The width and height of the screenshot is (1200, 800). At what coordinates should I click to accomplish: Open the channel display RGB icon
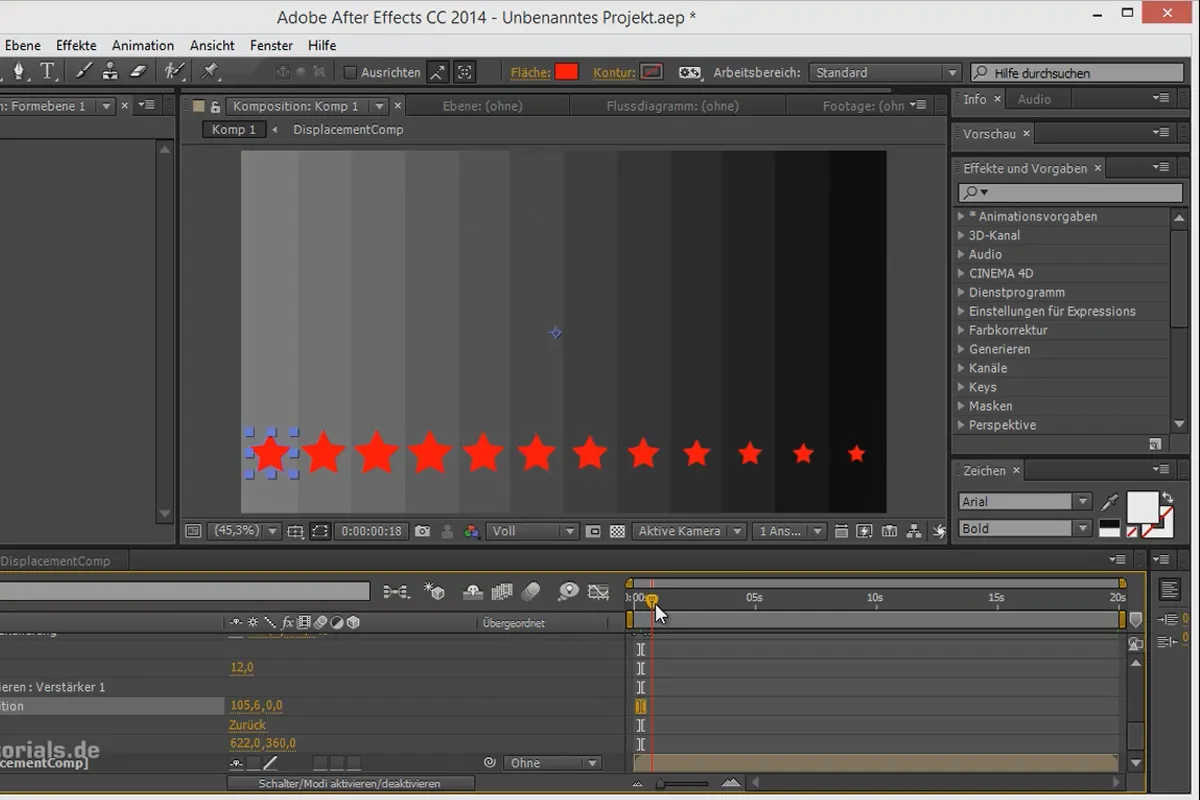click(x=470, y=532)
